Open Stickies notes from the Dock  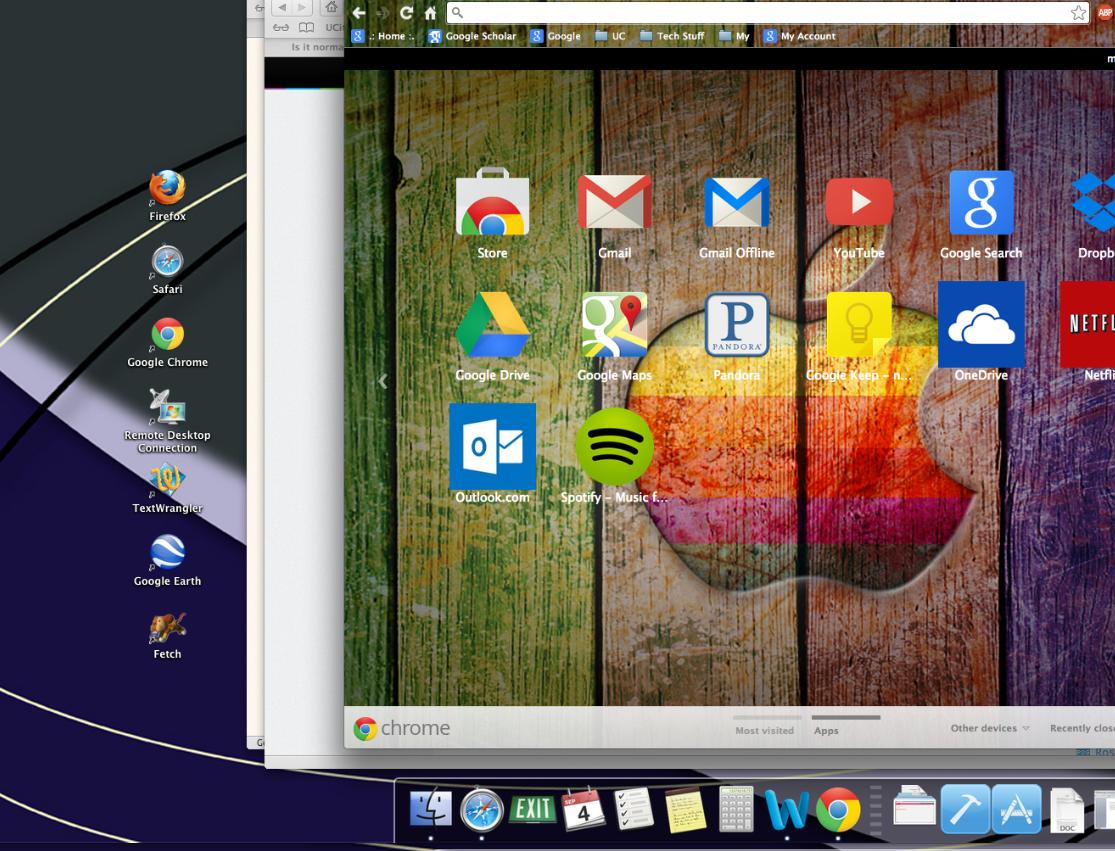coord(685,810)
